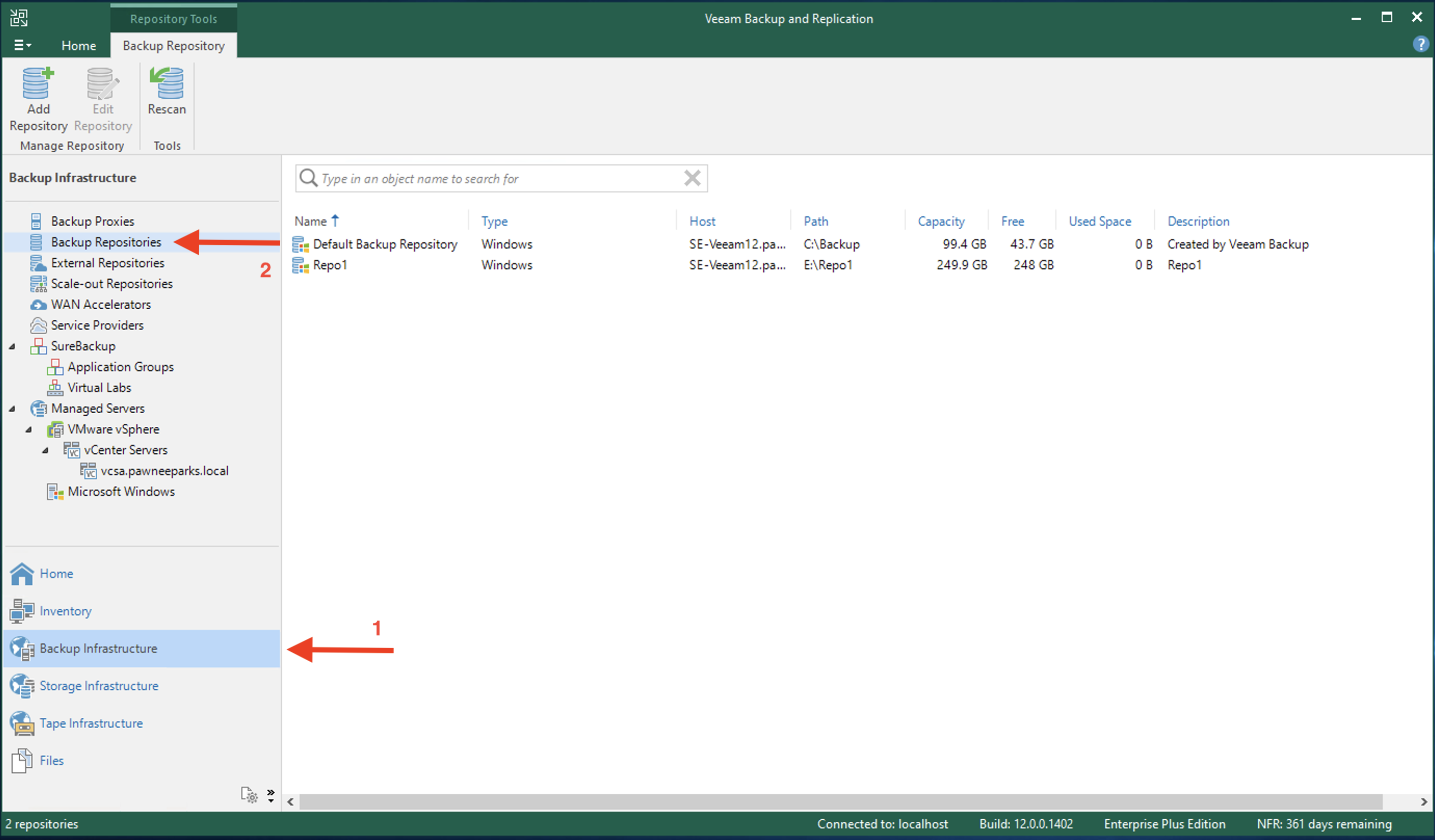
Task: Click the scrollbar left arrow
Action: pos(291,802)
